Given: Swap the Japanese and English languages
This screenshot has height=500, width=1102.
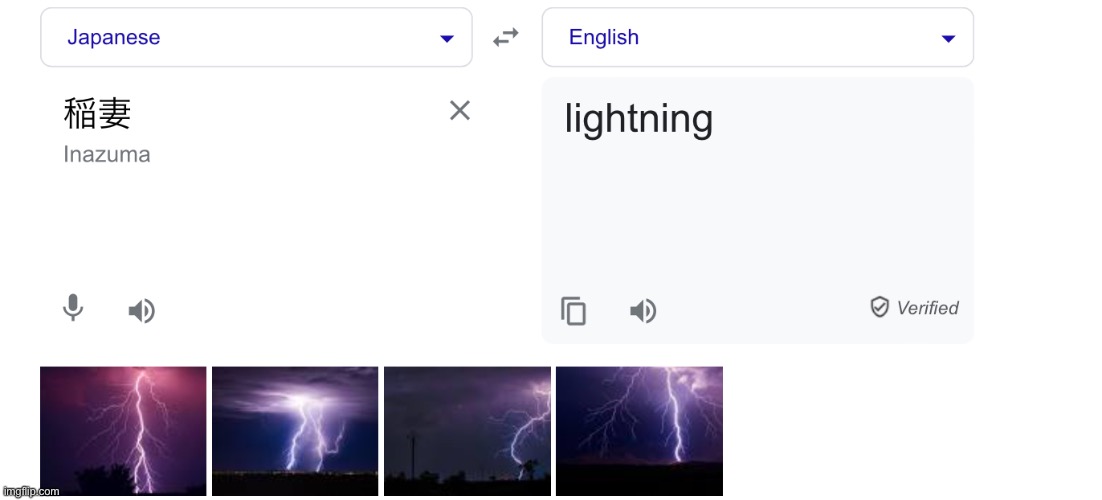Looking at the screenshot, I should pos(505,37).
